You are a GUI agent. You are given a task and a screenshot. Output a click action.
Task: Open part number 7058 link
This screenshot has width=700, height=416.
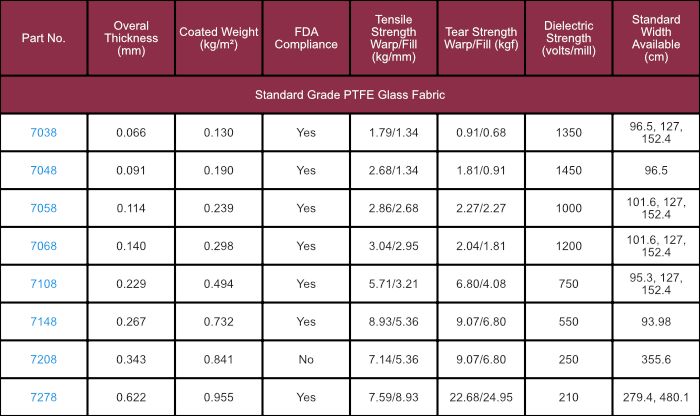[43, 208]
